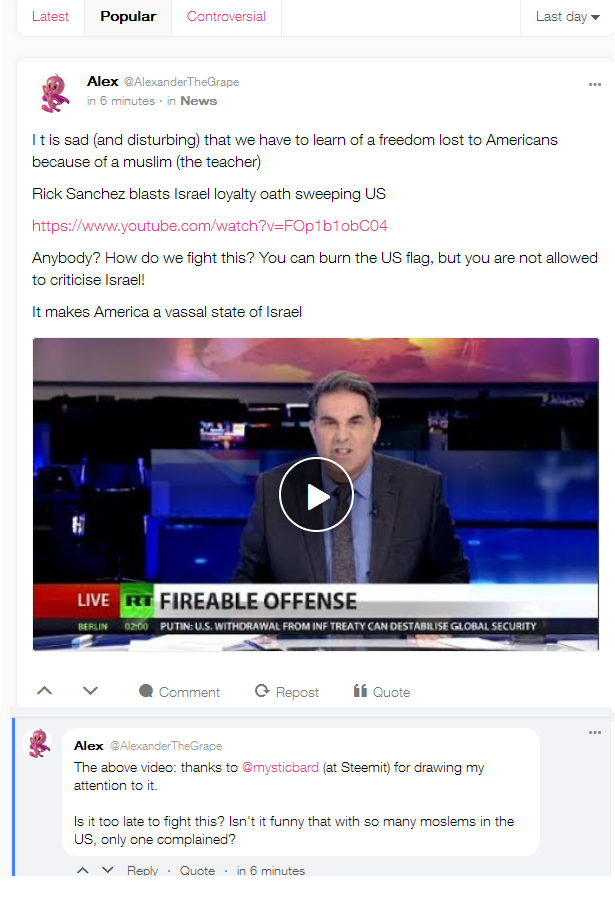Open Alex's avatar on the comment
This screenshot has height=900, width=615.
39,743
